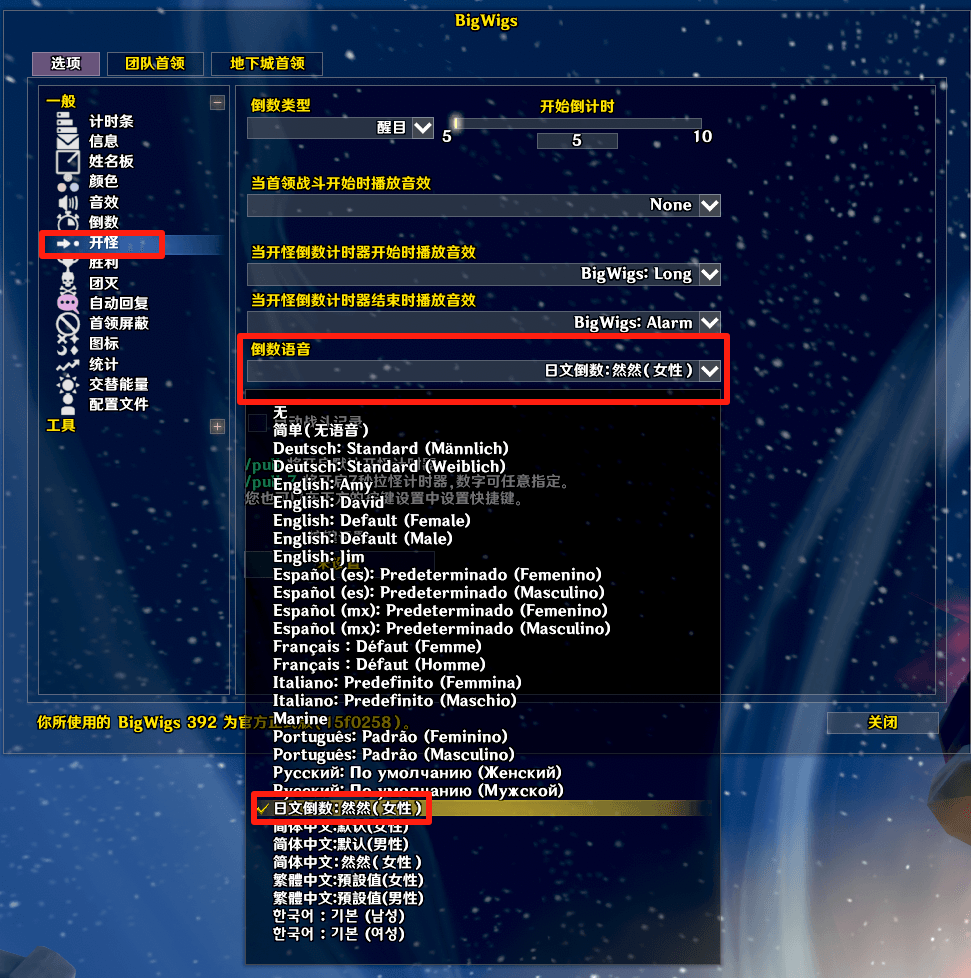Open the 倒数 countdown clock icon

click(x=67, y=222)
